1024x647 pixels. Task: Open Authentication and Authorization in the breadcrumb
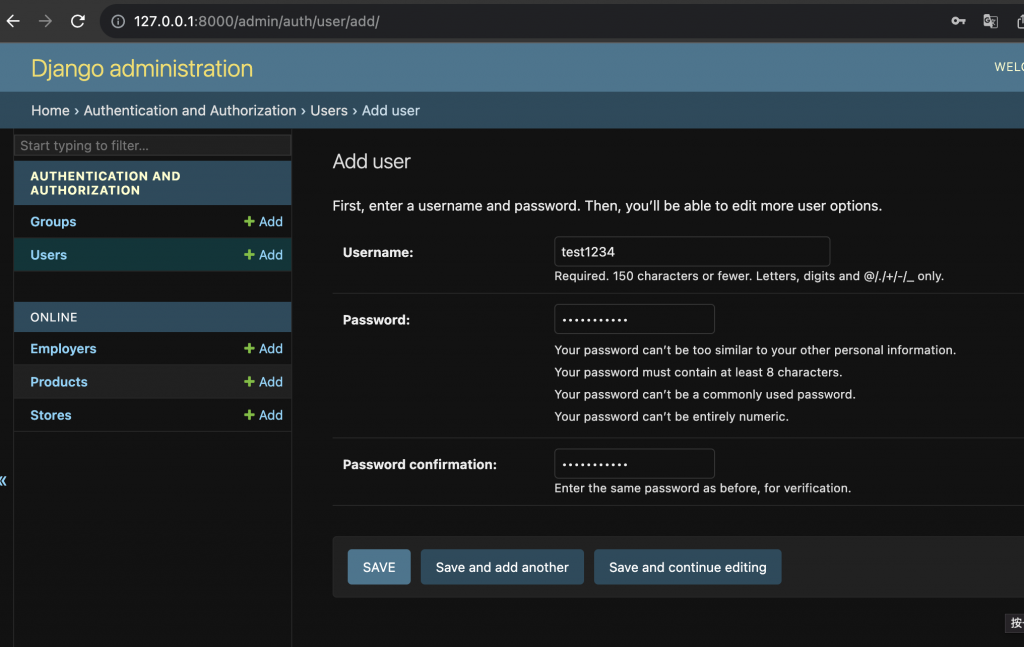coord(190,110)
